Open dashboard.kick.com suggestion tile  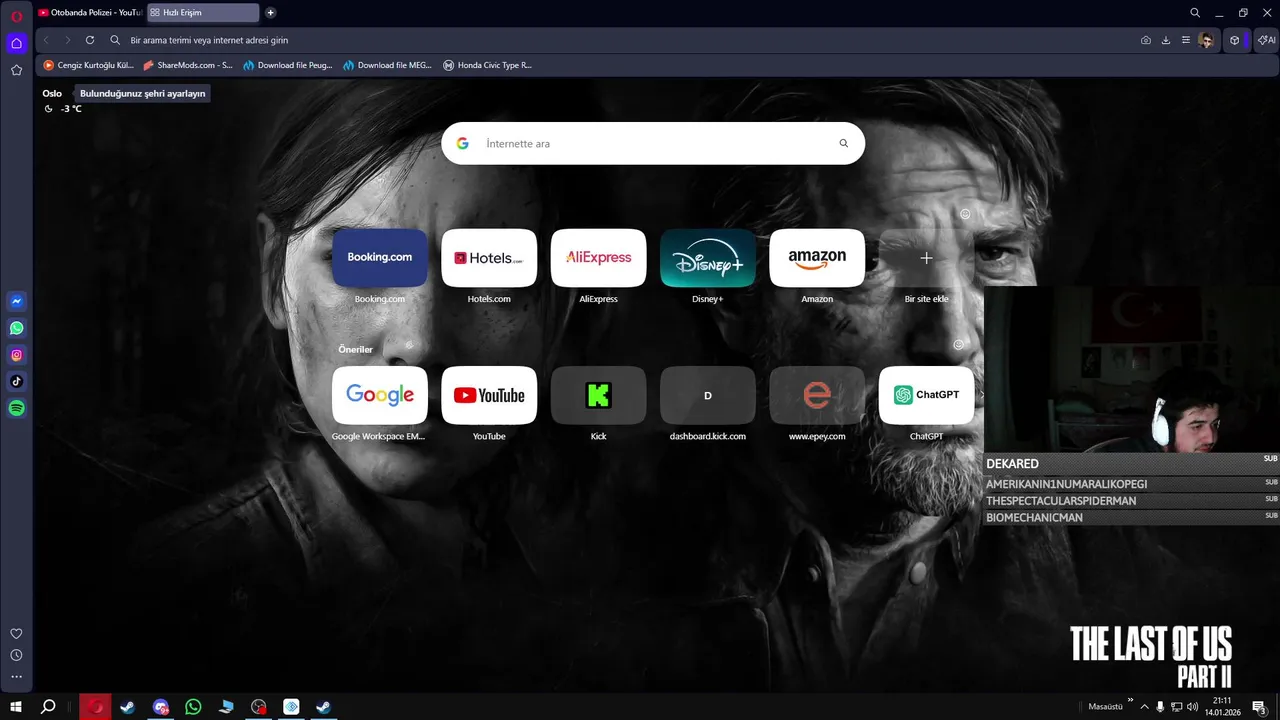tap(708, 395)
